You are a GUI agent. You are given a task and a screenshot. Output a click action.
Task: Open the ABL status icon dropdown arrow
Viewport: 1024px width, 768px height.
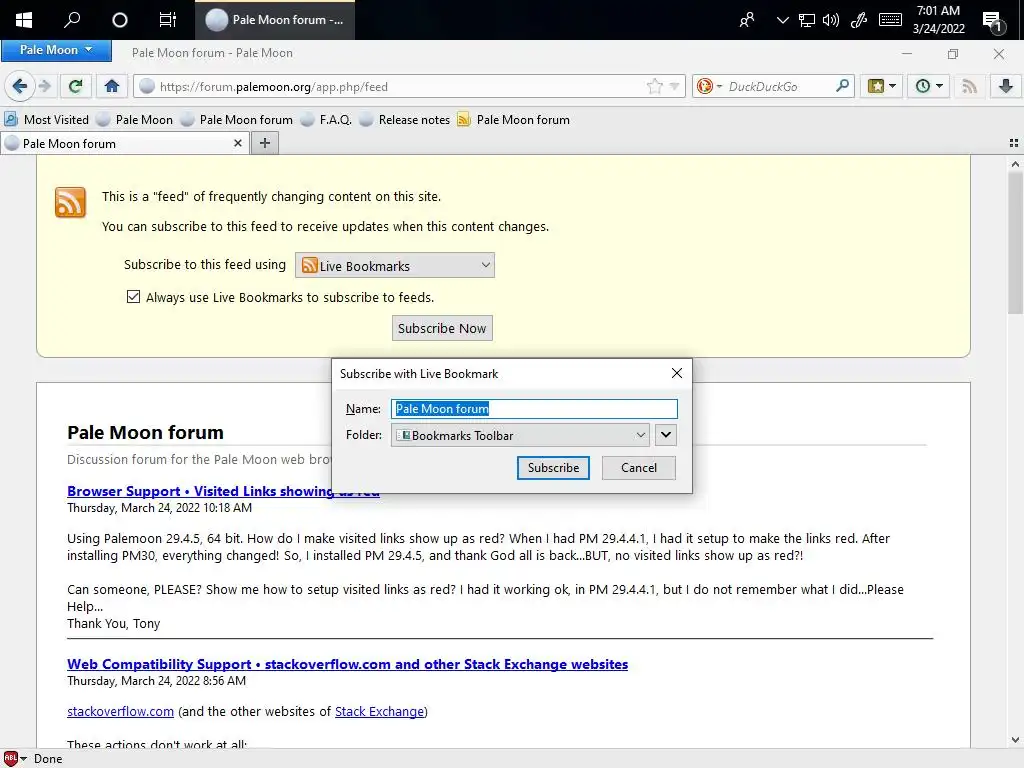coord(24,758)
